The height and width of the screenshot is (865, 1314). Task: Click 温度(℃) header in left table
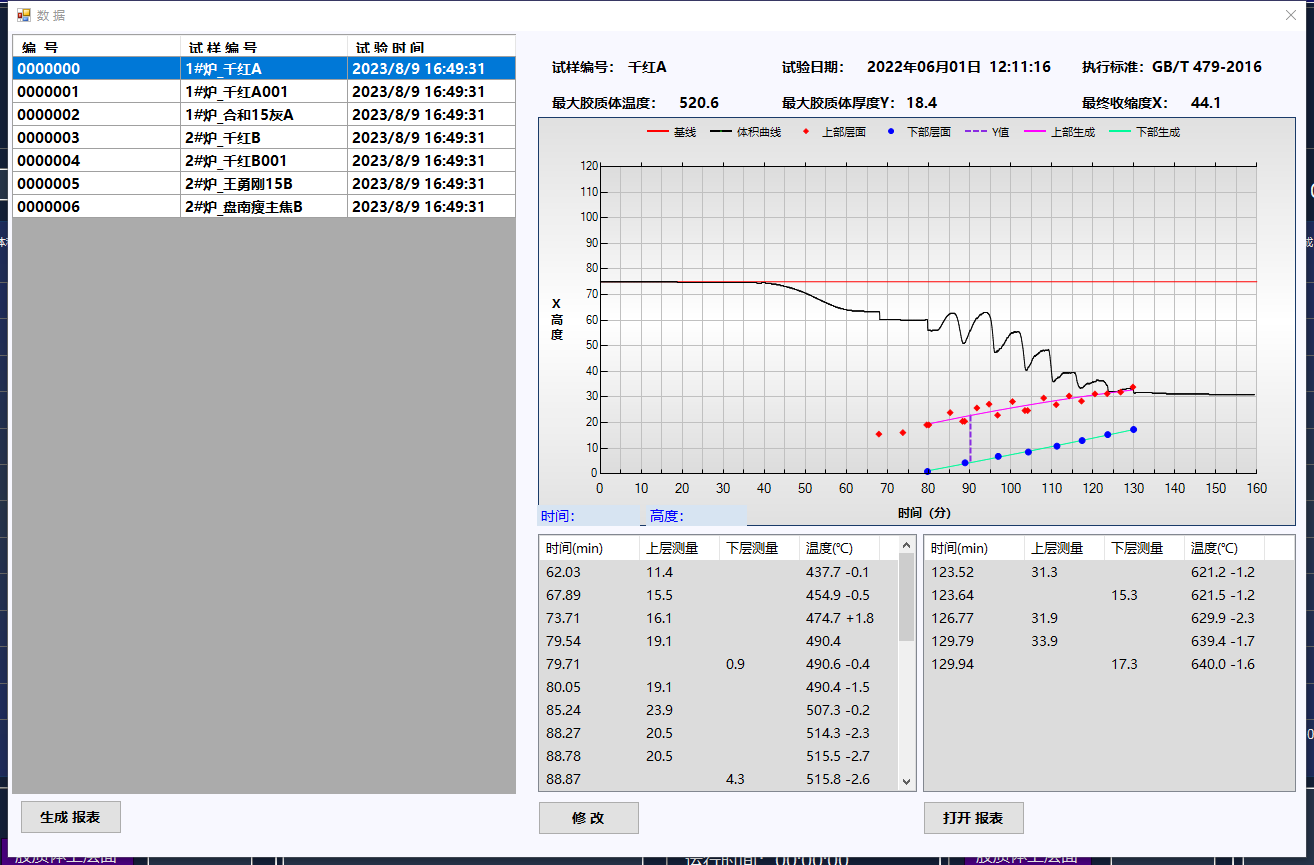coord(839,548)
